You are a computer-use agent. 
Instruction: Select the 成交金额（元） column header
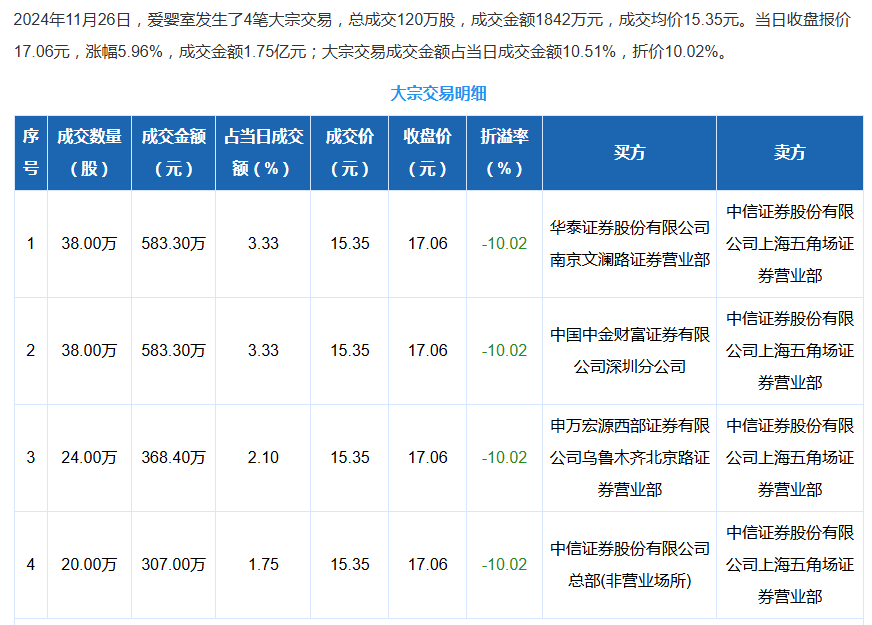174,153
